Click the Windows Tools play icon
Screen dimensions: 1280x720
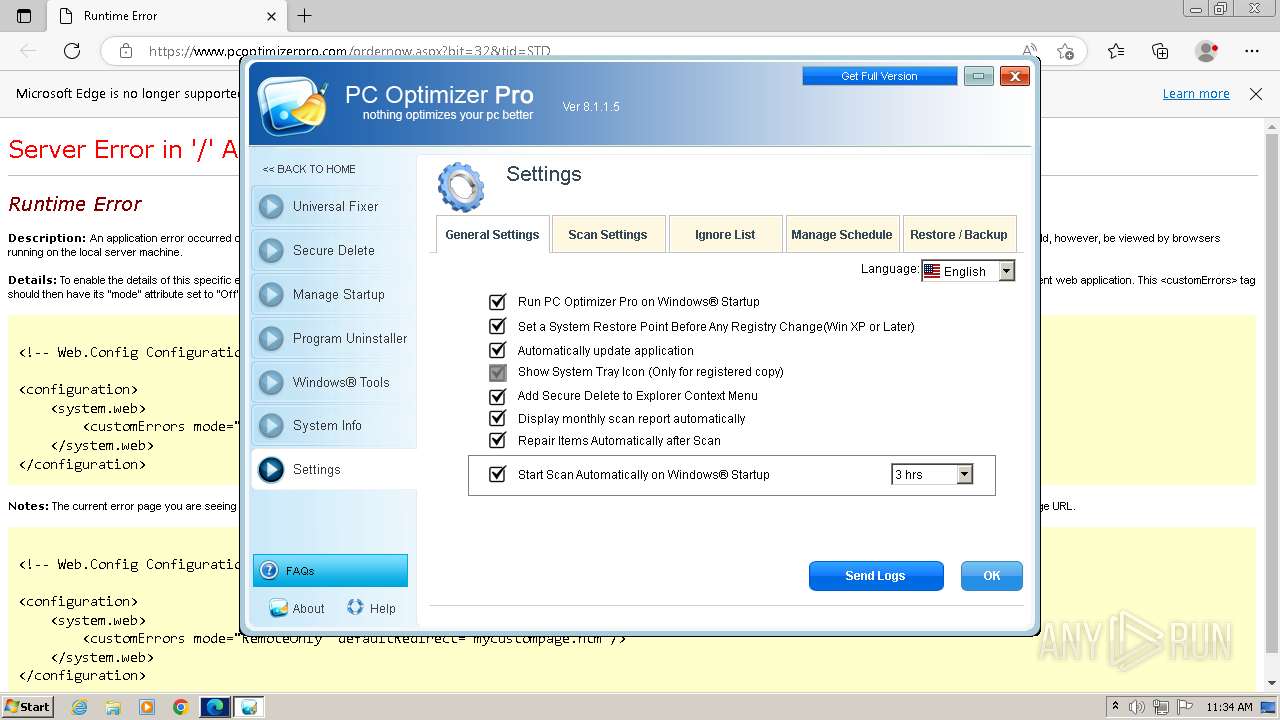(271, 382)
